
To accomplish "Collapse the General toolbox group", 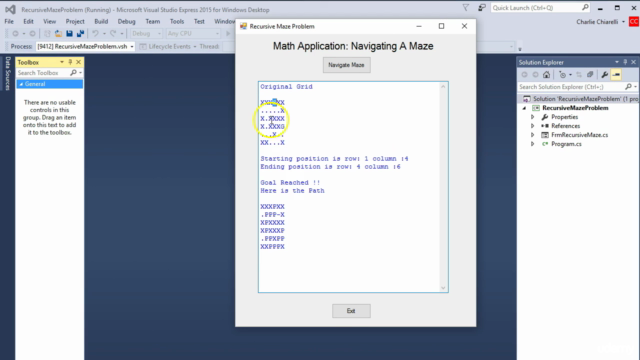I will (21, 84).
